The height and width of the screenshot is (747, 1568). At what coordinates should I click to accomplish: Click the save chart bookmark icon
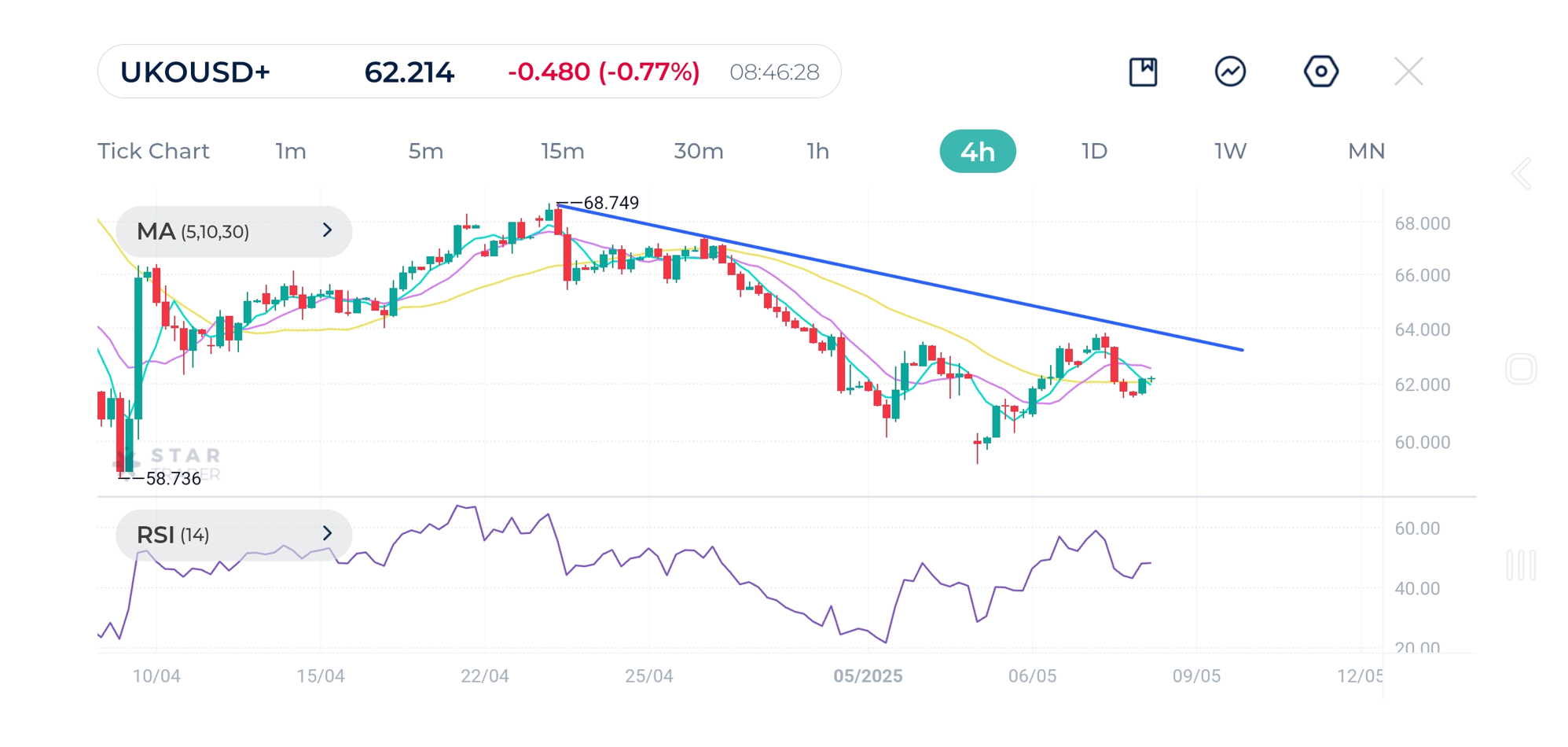[x=1142, y=72]
